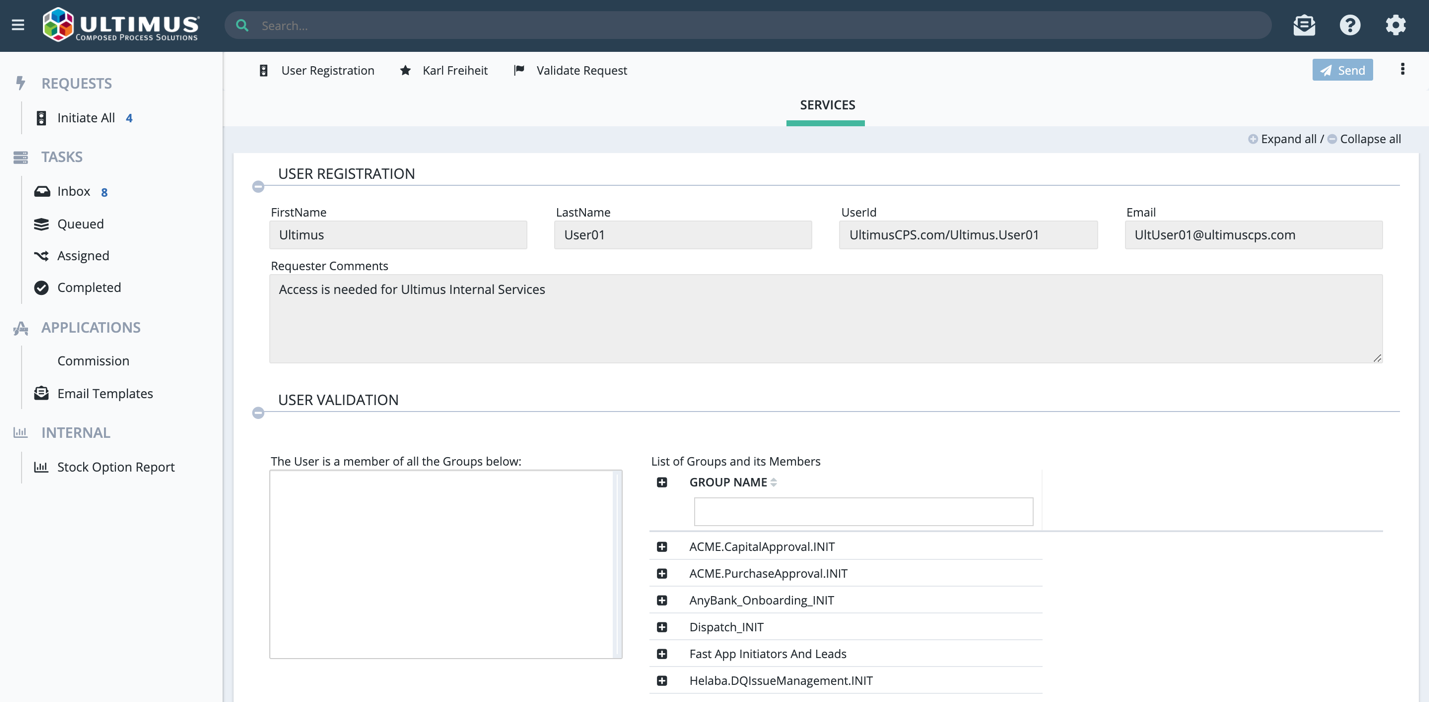Screen dimensions: 1429x702
Task: Click the Validate Request step label
Action: pyautogui.click(x=582, y=71)
